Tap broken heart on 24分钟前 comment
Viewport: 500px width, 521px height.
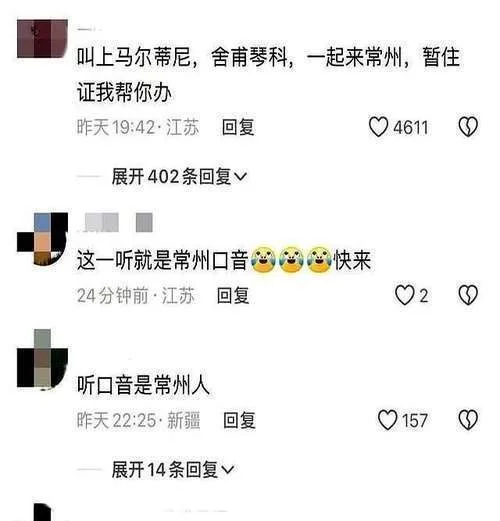coord(468,295)
